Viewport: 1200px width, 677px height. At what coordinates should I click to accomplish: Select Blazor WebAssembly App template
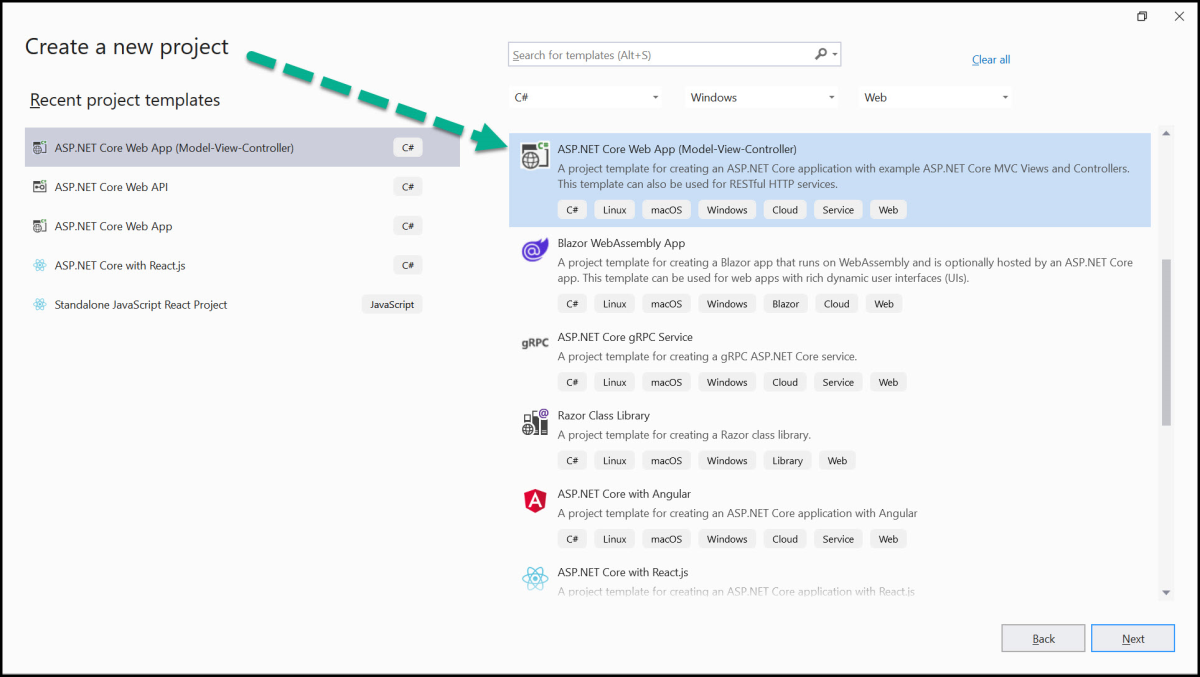tap(830, 274)
